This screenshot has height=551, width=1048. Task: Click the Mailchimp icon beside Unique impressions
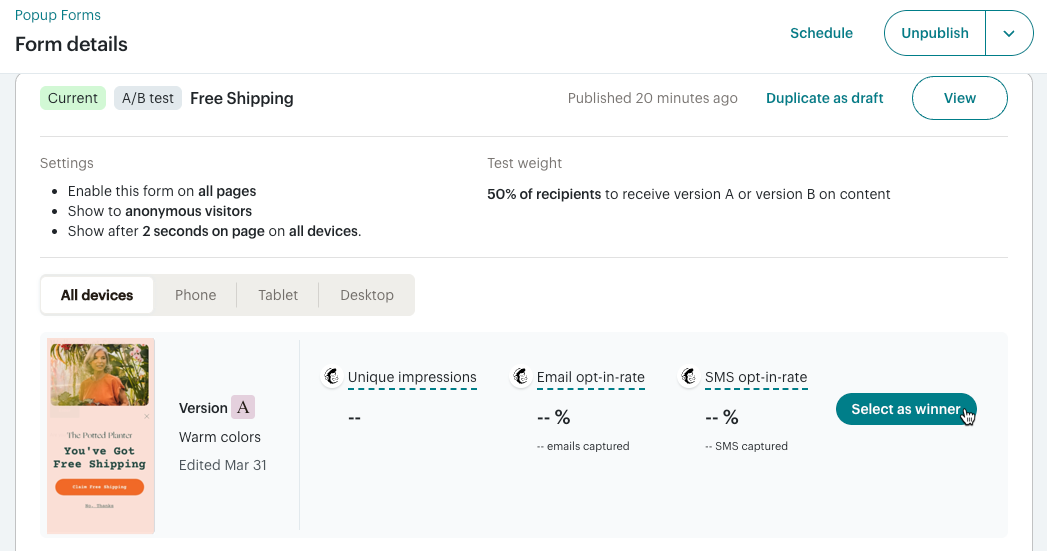[332, 376]
